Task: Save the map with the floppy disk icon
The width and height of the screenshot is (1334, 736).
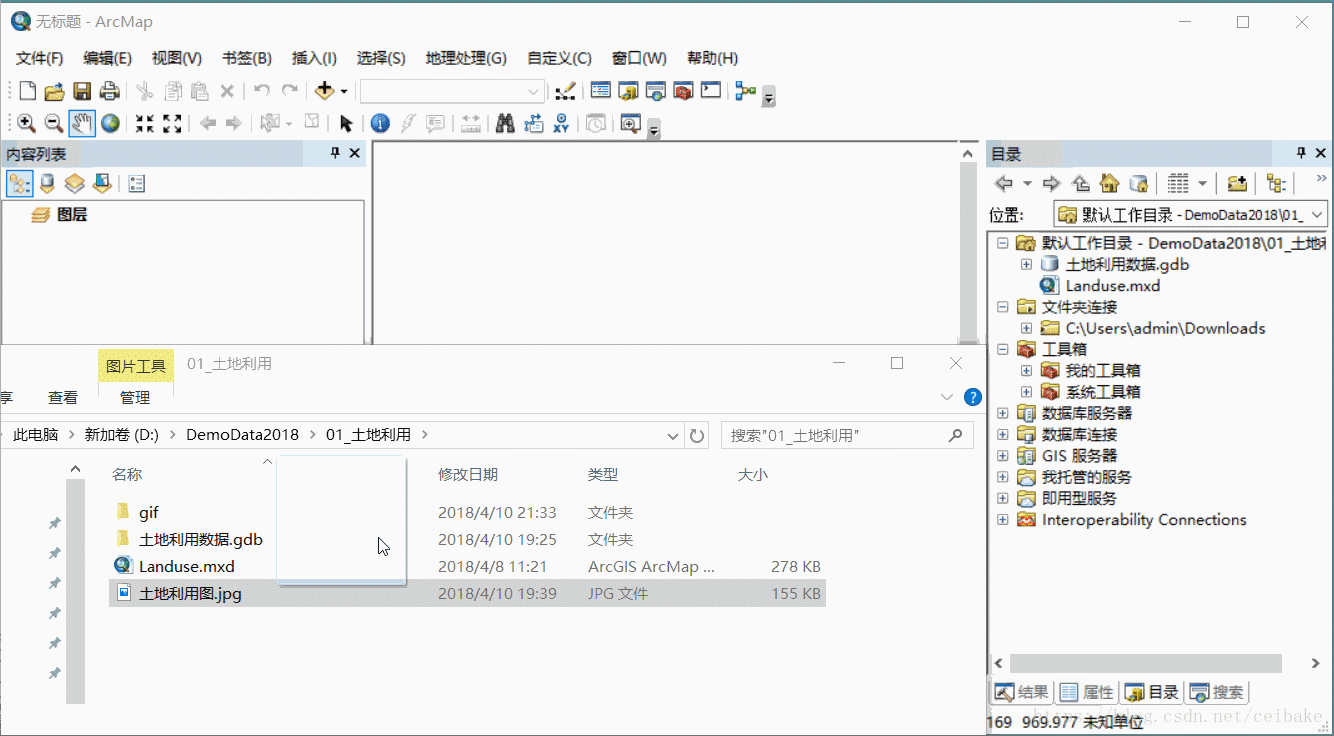Action: click(x=82, y=91)
